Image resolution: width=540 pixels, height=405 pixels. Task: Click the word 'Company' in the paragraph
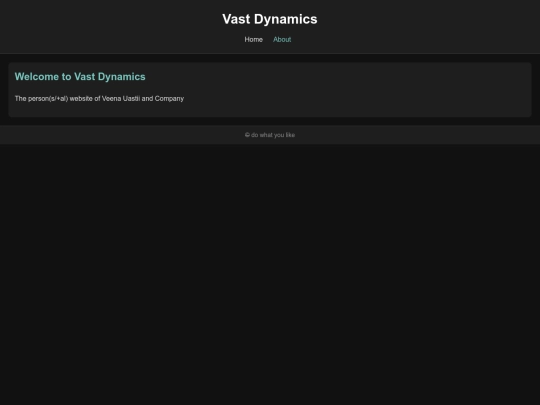click(169, 98)
